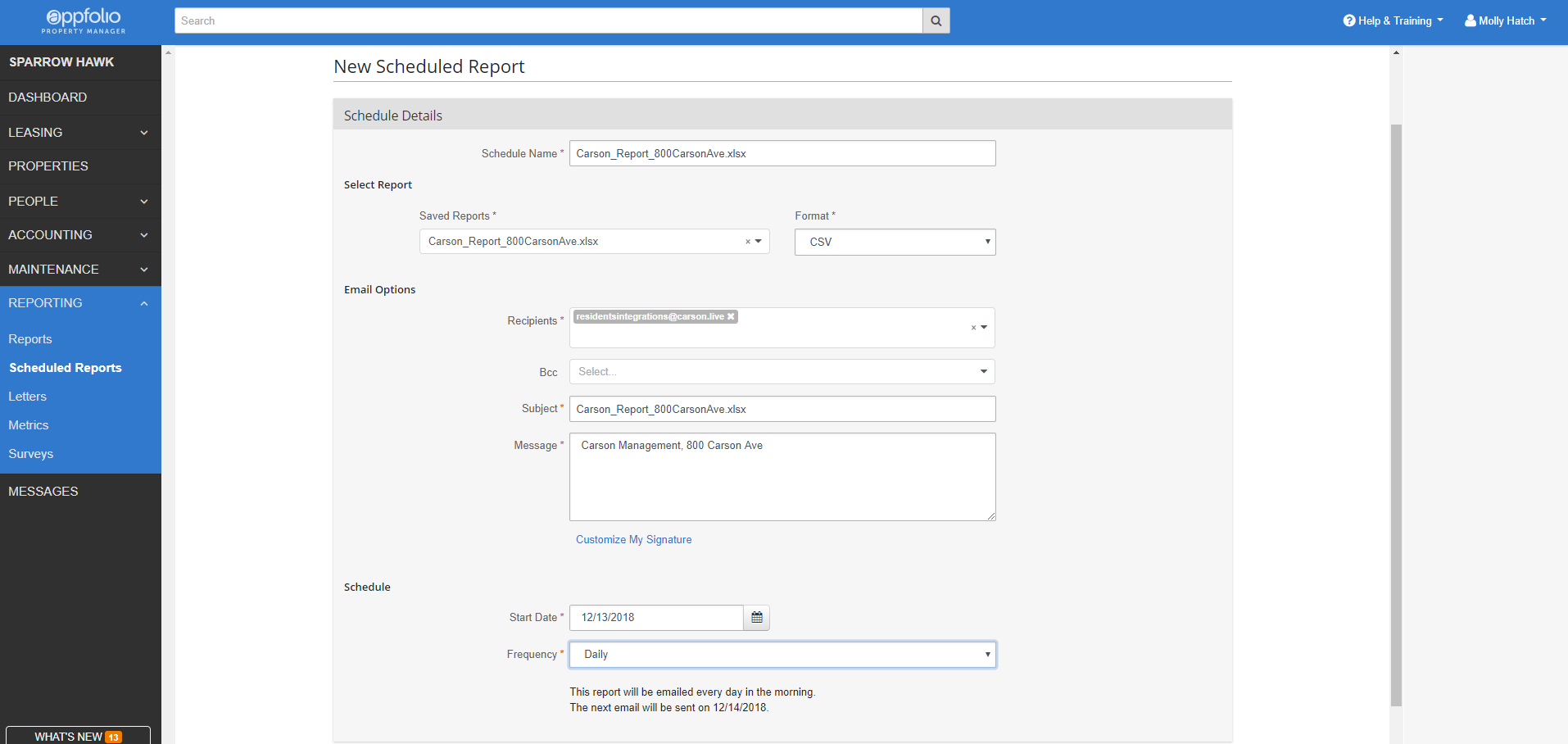Collapse the Reporting menu
The height and width of the screenshot is (744, 1568).
point(80,303)
